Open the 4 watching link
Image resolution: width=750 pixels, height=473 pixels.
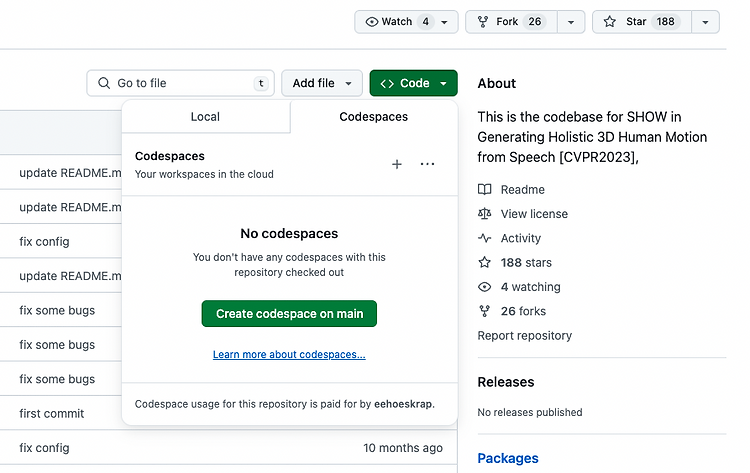tap(530, 287)
